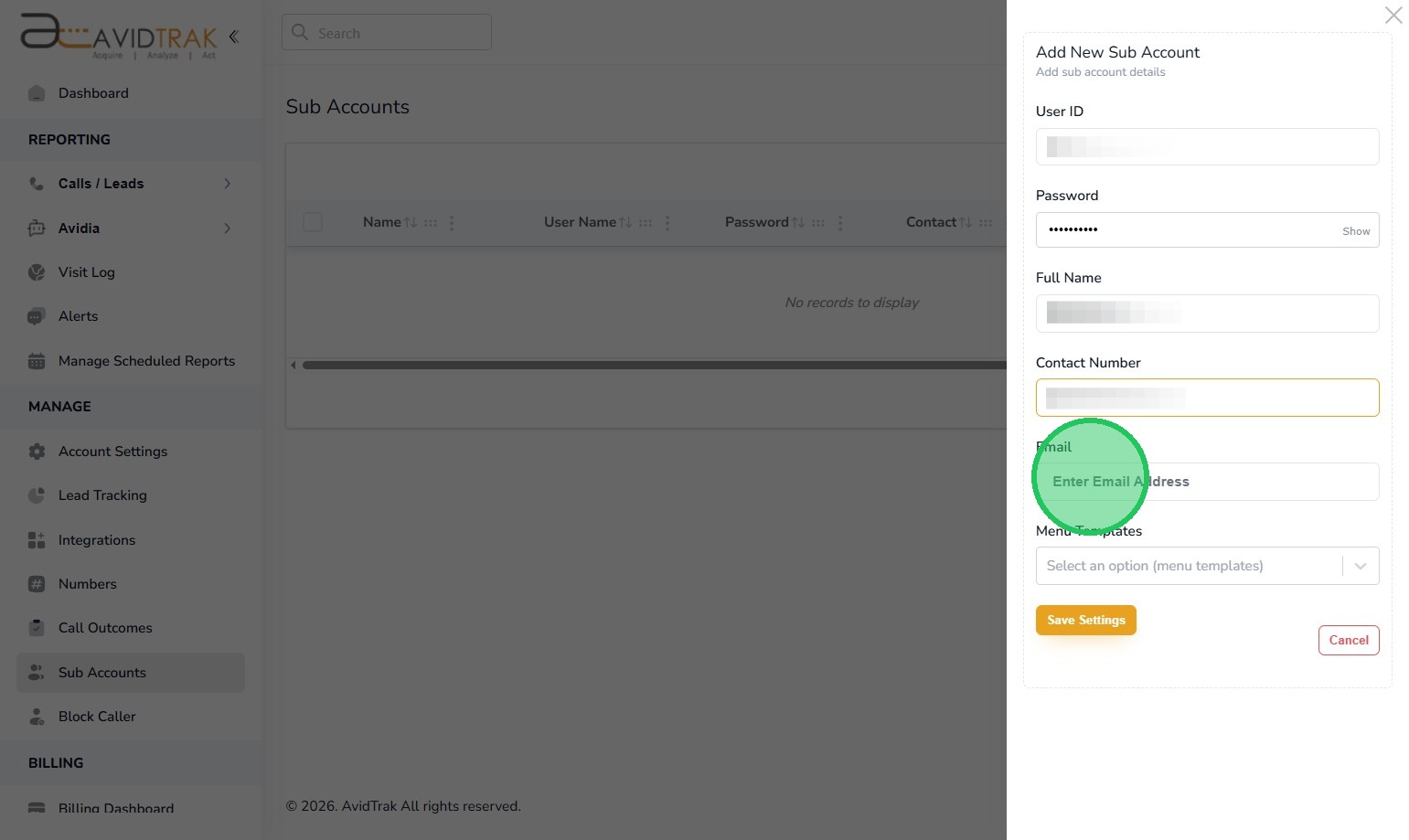
Task: Click the Save Settings button
Action: coord(1085,620)
